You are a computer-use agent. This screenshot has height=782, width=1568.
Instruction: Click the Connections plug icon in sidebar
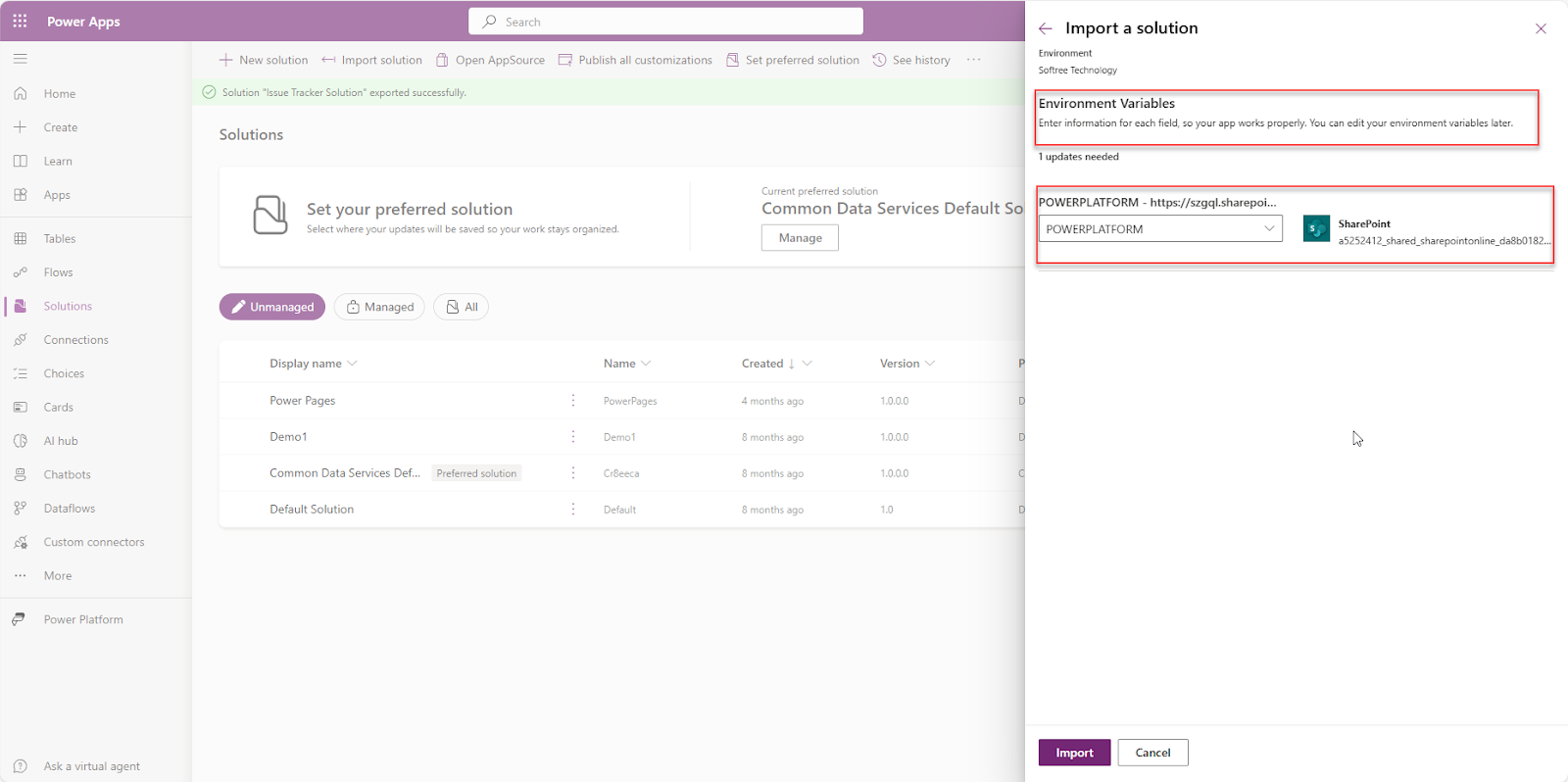click(x=21, y=340)
